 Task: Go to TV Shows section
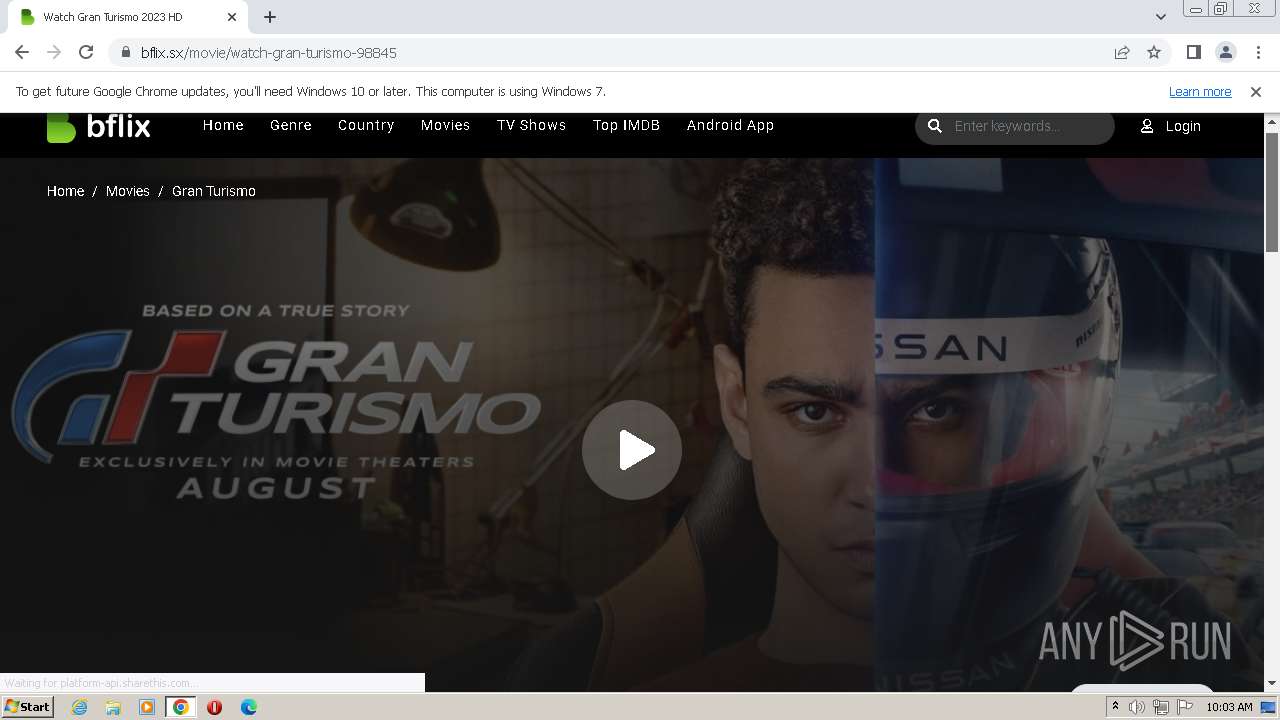[x=531, y=125]
